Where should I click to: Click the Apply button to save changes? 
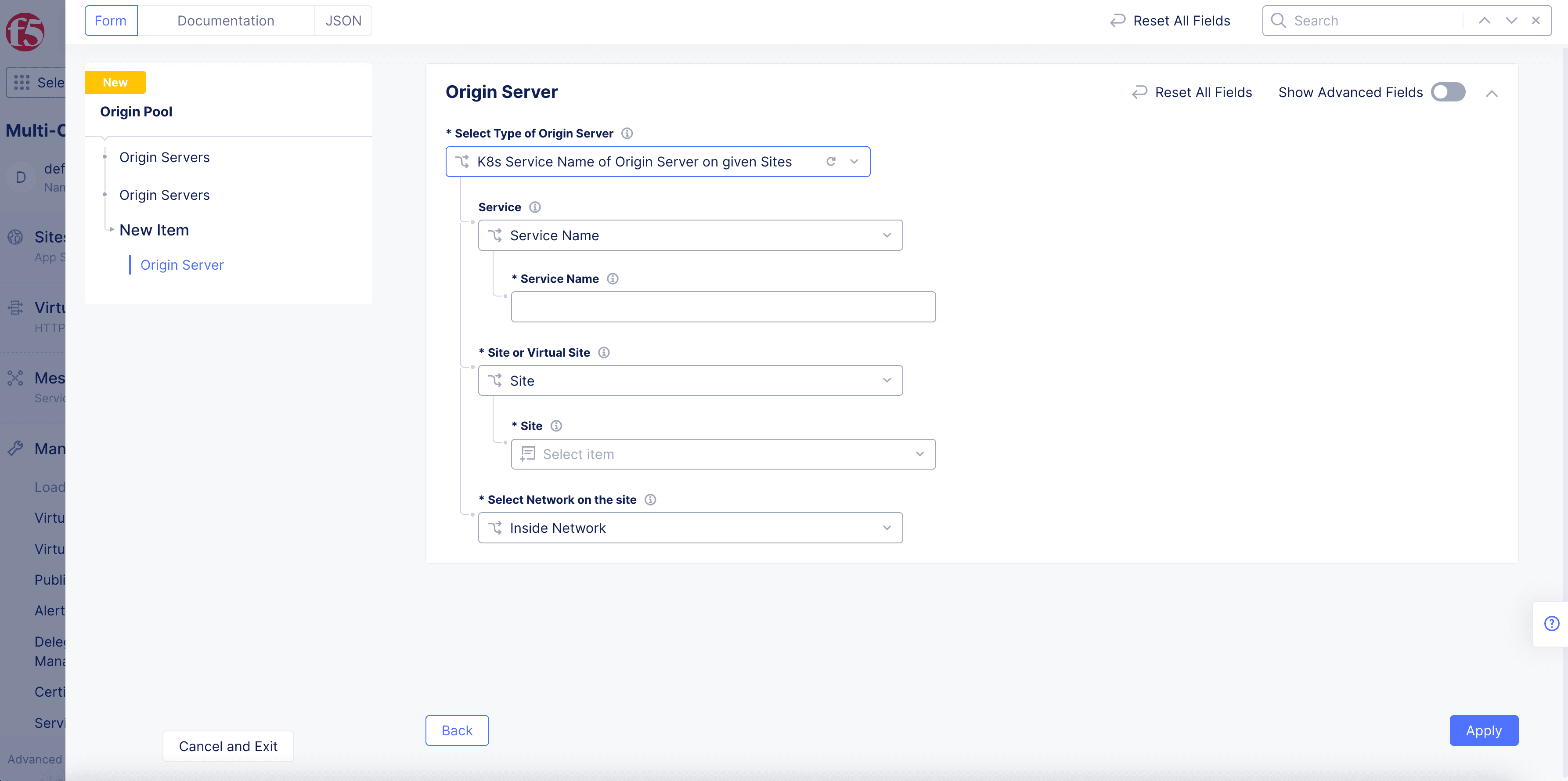coord(1484,730)
